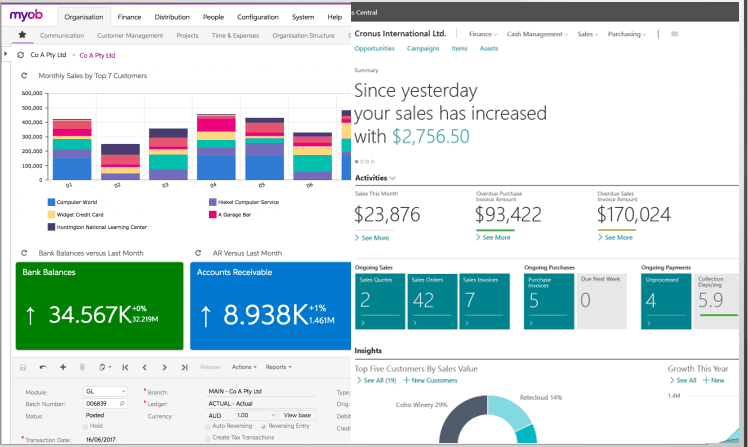
Task: Expand the Purchasing menu in Business Central
Action: click(627, 34)
